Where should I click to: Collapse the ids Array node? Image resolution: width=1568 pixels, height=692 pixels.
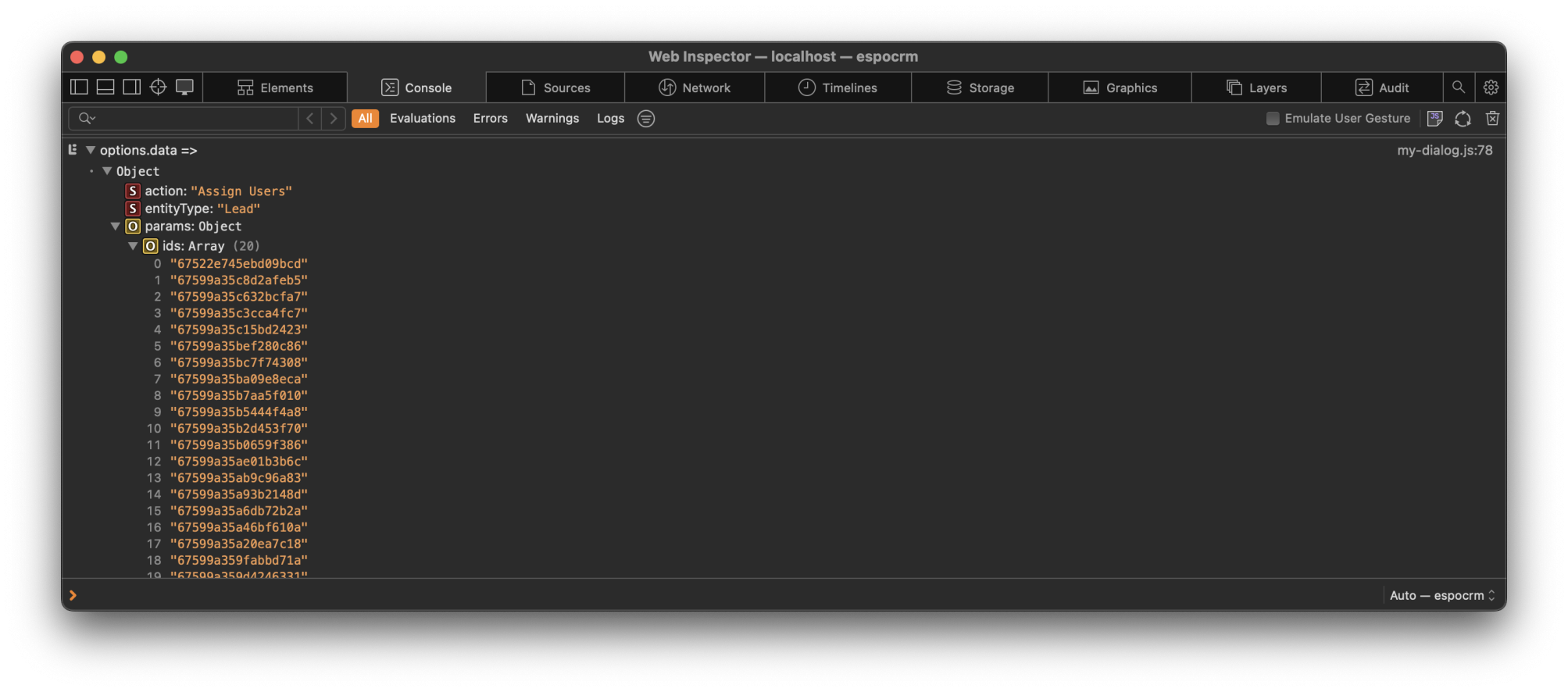(x=133, y=246)
